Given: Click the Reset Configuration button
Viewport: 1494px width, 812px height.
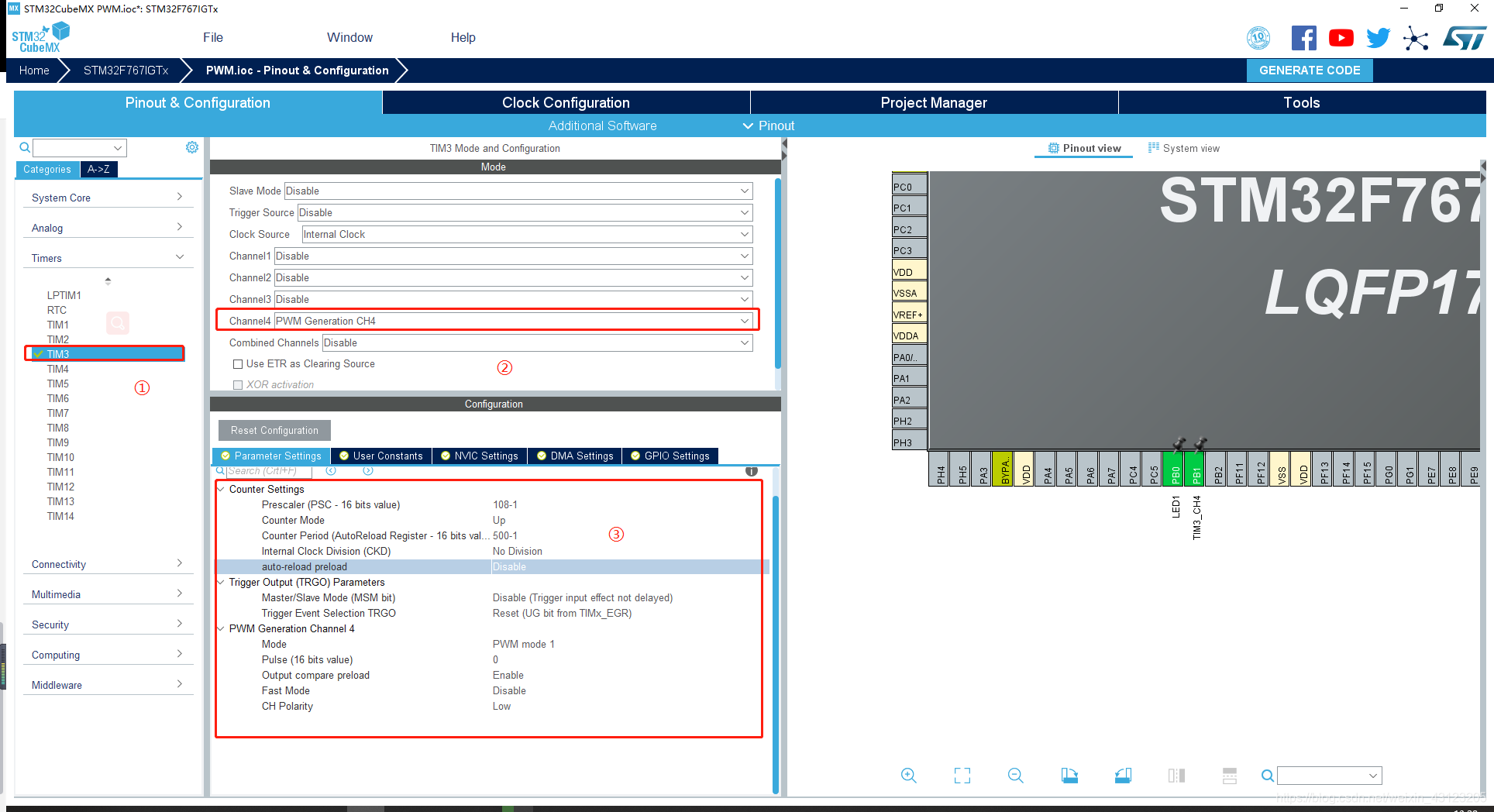Looking at the screenshot, I should pos(274,430).
